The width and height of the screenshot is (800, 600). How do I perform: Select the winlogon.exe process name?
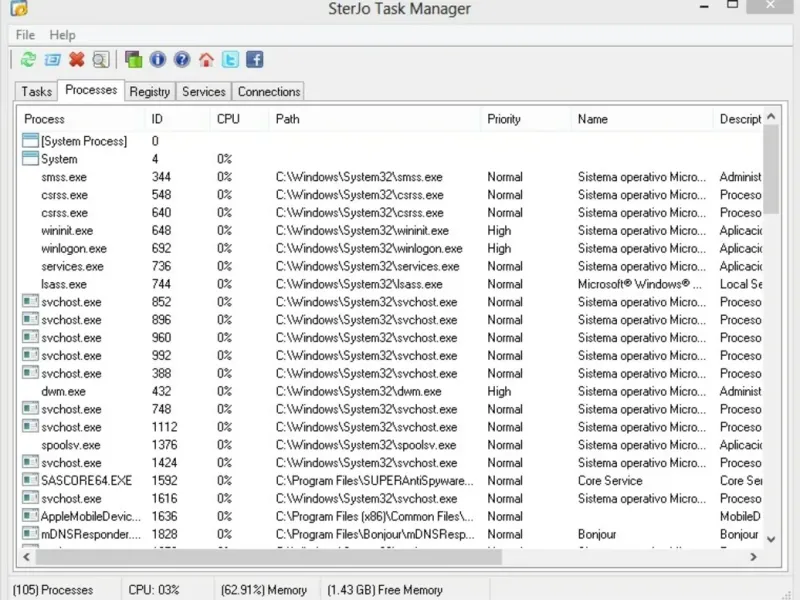click(74, 248)
